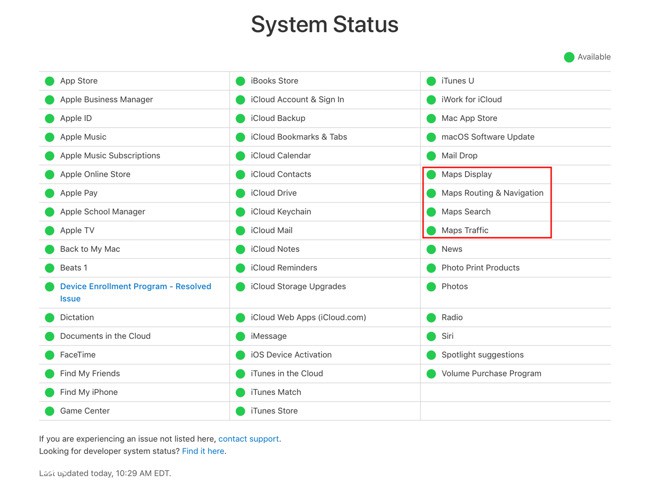Image resolution: width=660 pixels, height=486 pixels.
Task: Click the Find My iPhone entry
Action: point(89,392)
